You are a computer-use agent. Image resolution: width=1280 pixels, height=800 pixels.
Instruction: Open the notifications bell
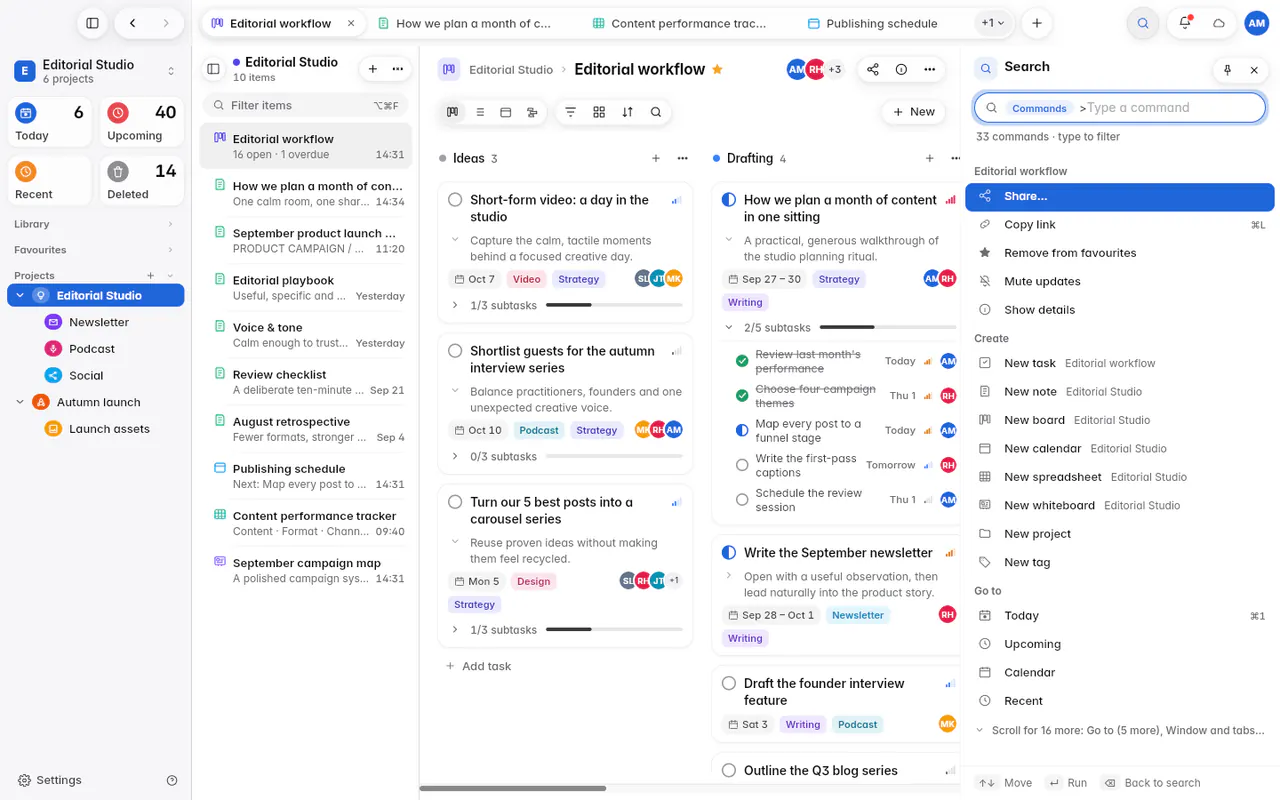pyautogui.click(x=1185, y=23)
